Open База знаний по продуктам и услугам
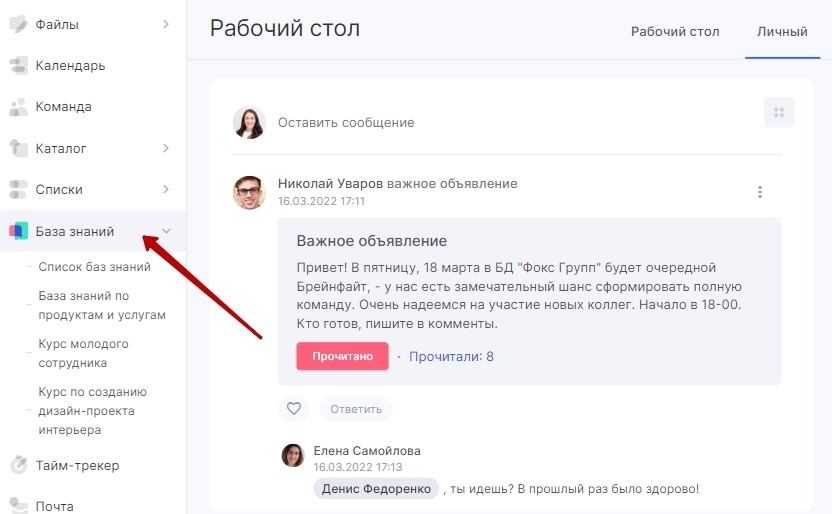This screenshot has height=514, width=832. point(102,305)
